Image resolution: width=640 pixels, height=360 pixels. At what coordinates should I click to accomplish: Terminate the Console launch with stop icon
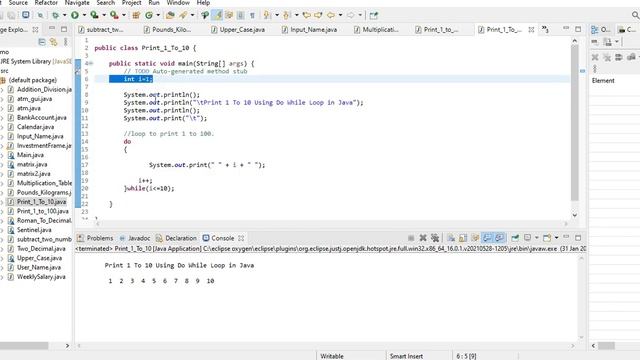pyautogui.click(x=411, y=238)
